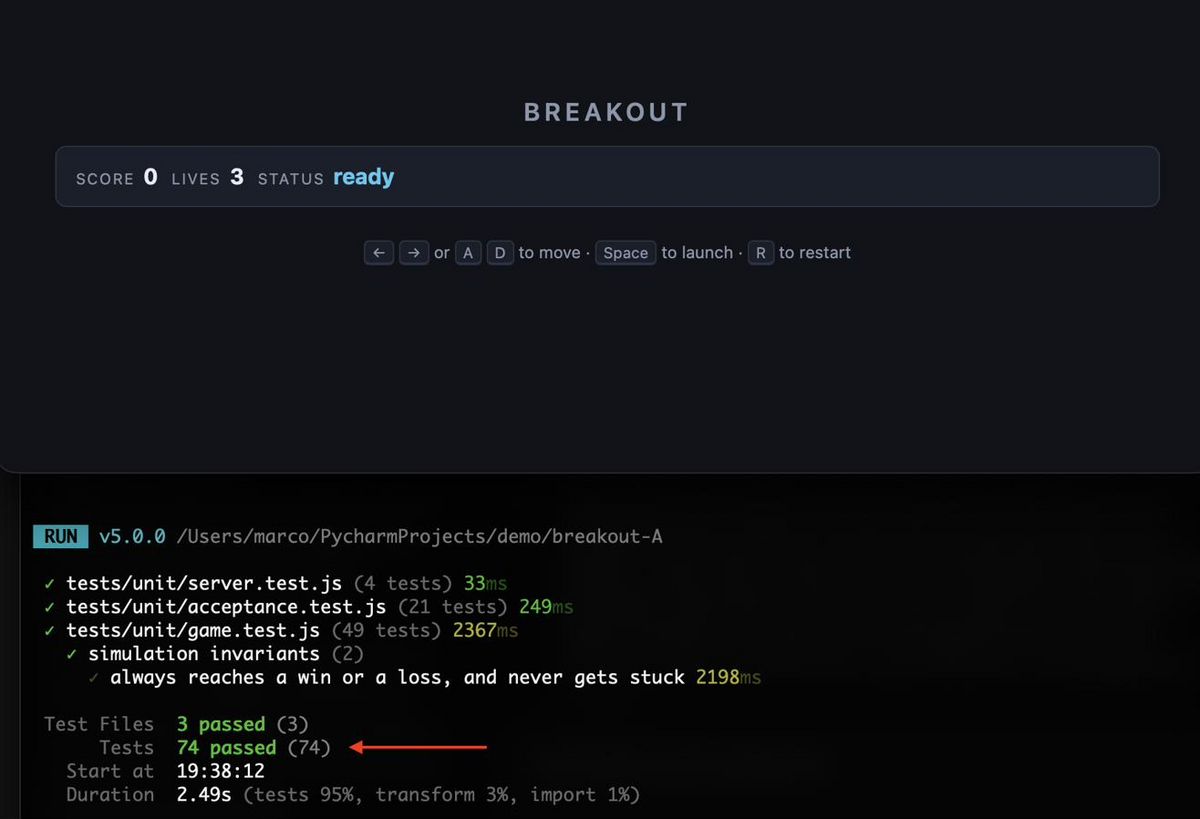This screenshot has width=1200, height=819.
Task: Click the R keycap hint
Action: coord(761,253)
